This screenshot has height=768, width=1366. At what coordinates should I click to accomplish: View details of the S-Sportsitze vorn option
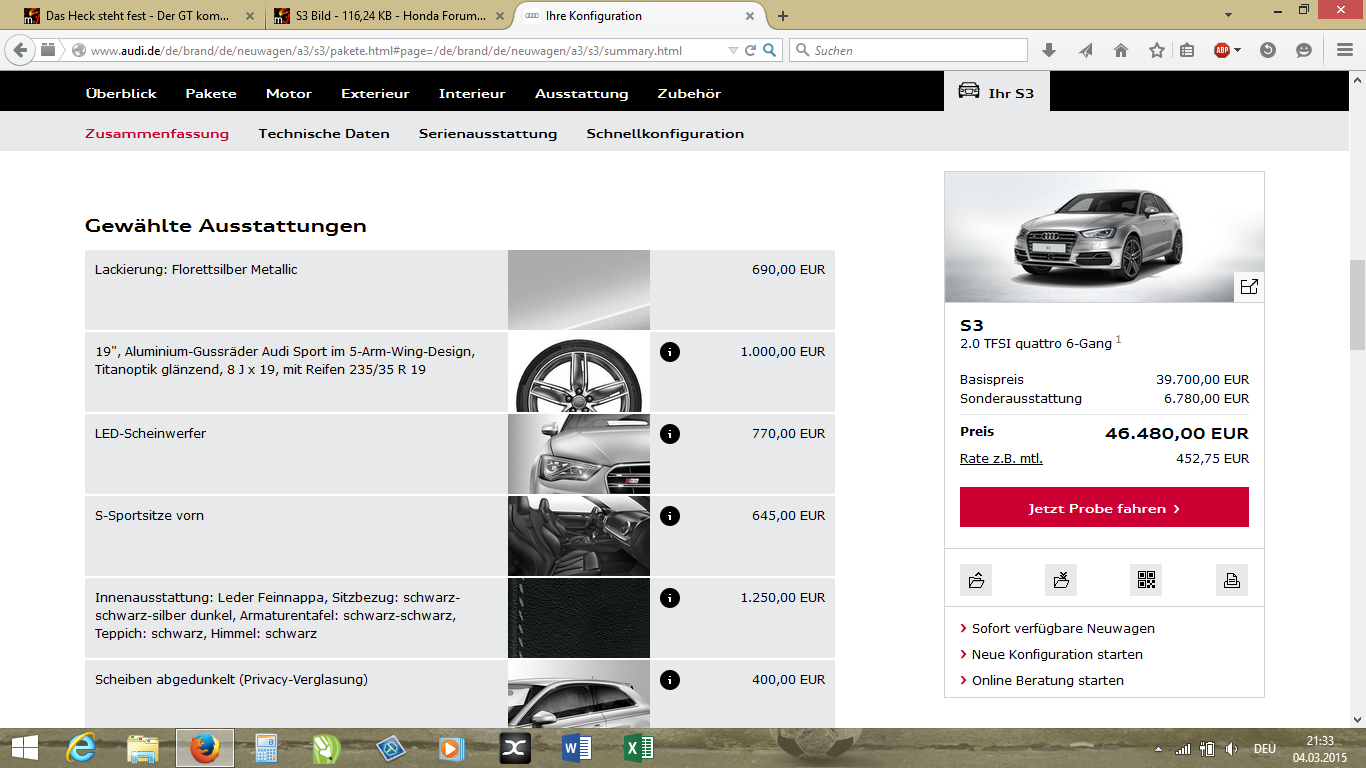670,516
